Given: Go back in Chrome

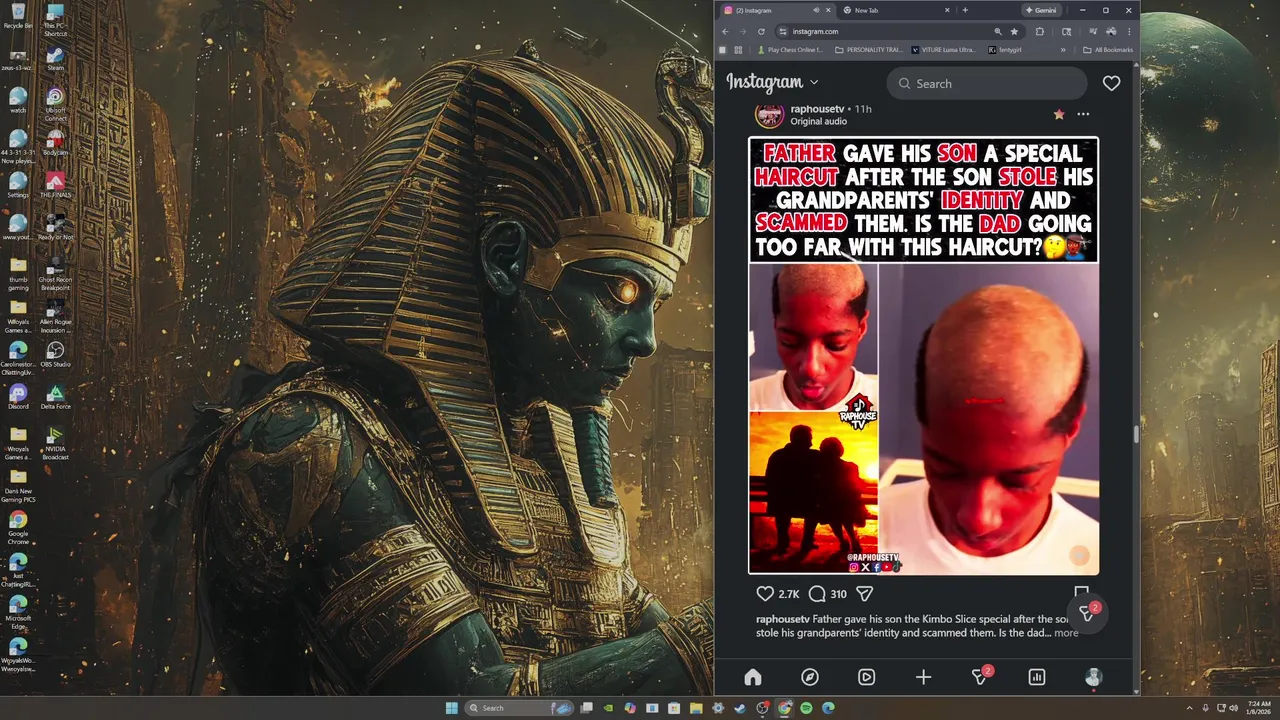Looking at the screenshot, I should pyautogui.click(x=725, y=31).
